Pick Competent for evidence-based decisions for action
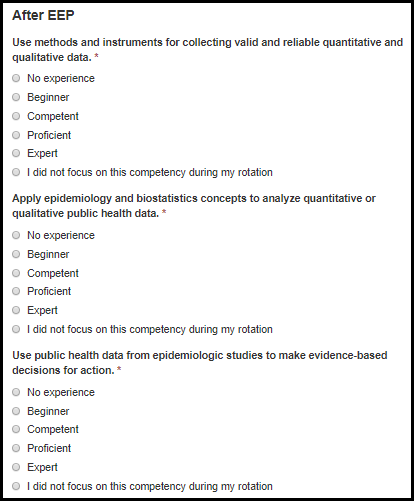 (x=16, y=429)
